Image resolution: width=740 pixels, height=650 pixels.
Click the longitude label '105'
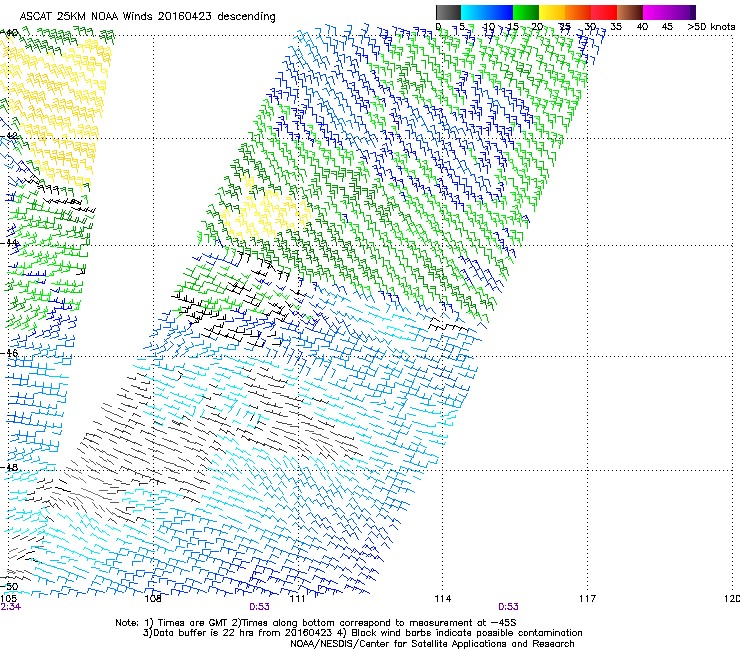tap(8, 599)
